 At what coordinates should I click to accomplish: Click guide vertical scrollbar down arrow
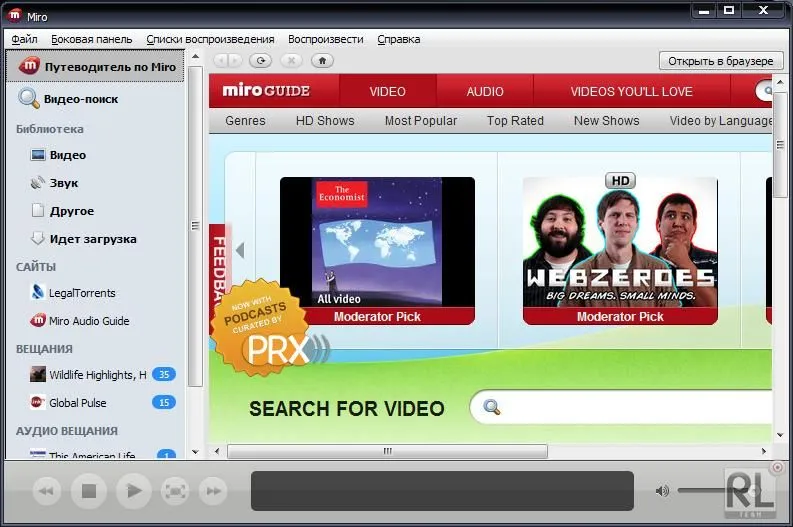coord(780,435)
